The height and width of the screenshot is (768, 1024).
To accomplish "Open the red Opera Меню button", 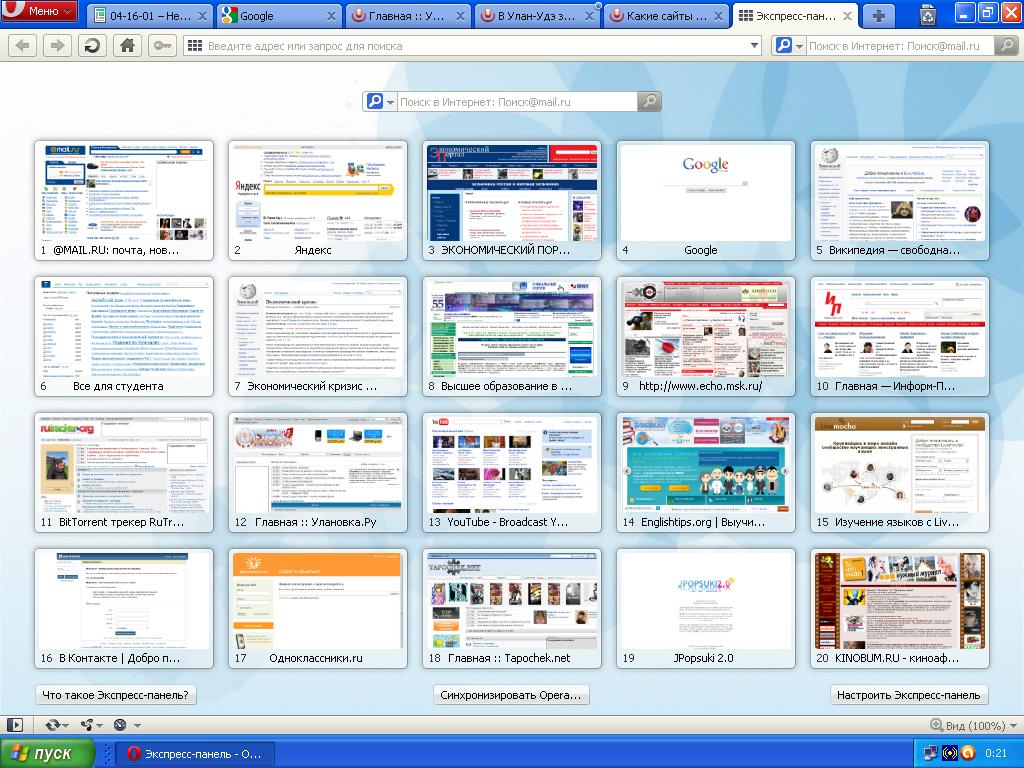I will (x=39, y=12).
